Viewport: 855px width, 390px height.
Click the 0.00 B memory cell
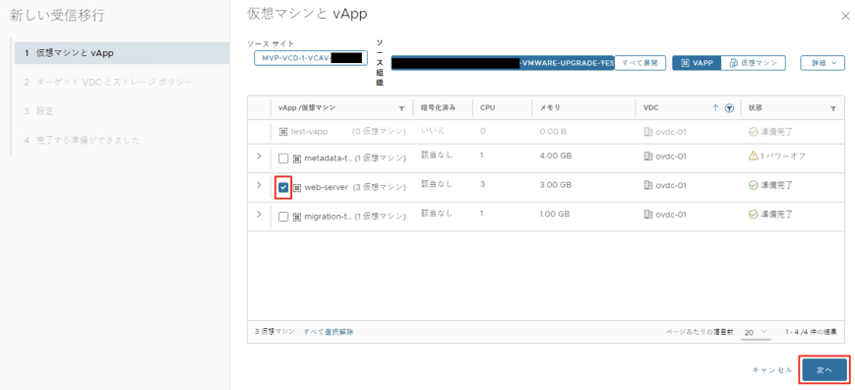click(552, 131)
